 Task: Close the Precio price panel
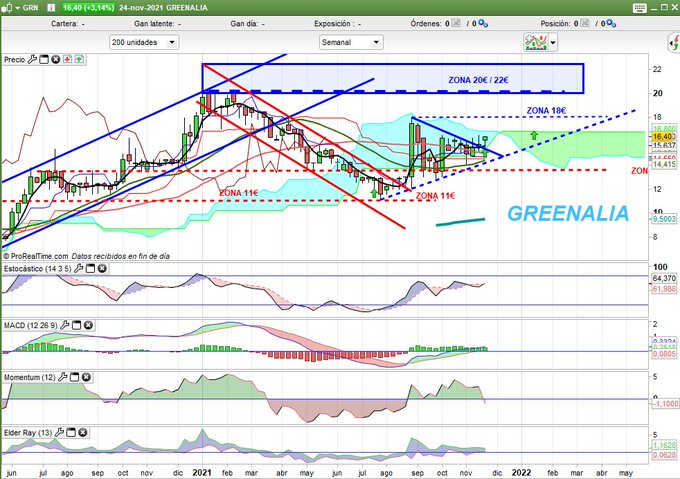pyautogui.click(x=56, y=59)
